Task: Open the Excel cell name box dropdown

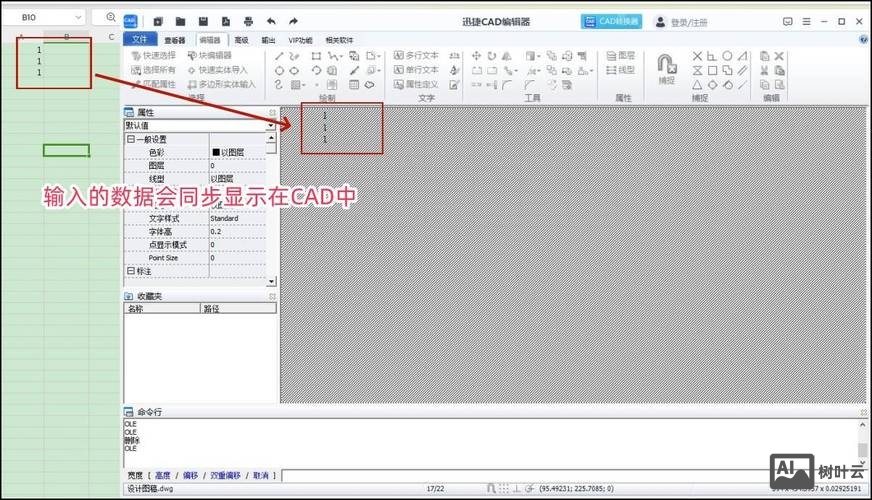Action: (78, 17)
